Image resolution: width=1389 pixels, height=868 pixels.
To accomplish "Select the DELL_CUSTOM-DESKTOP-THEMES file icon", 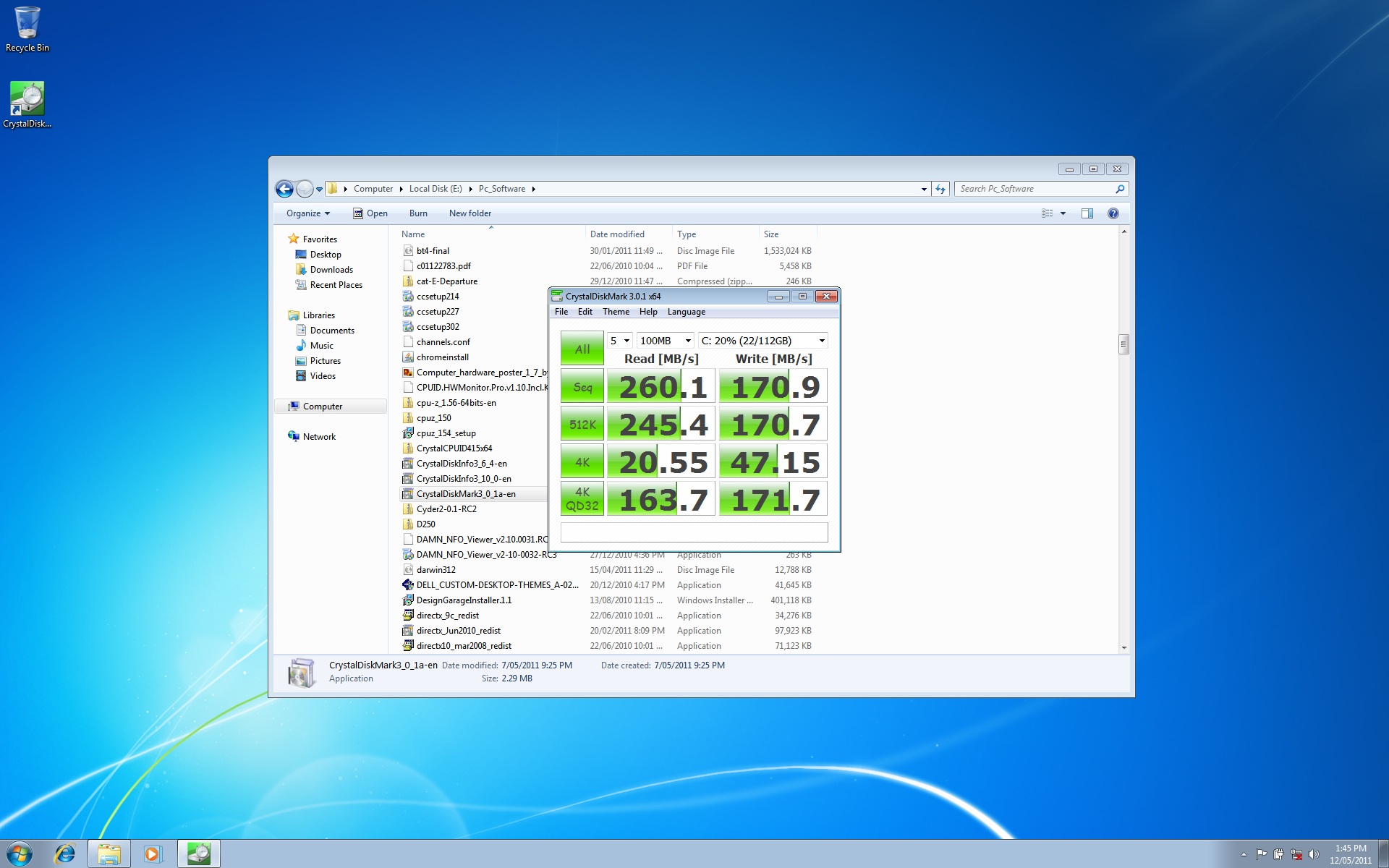I will (408, 585).
